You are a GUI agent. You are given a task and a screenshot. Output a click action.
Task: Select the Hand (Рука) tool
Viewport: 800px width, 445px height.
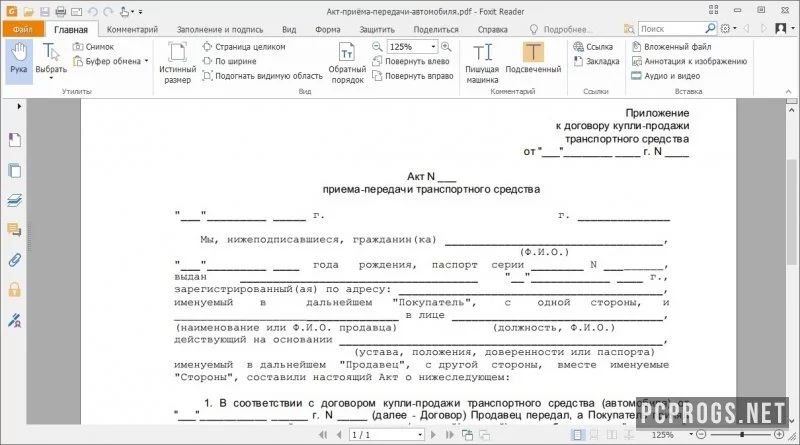[x=19, y=60]
